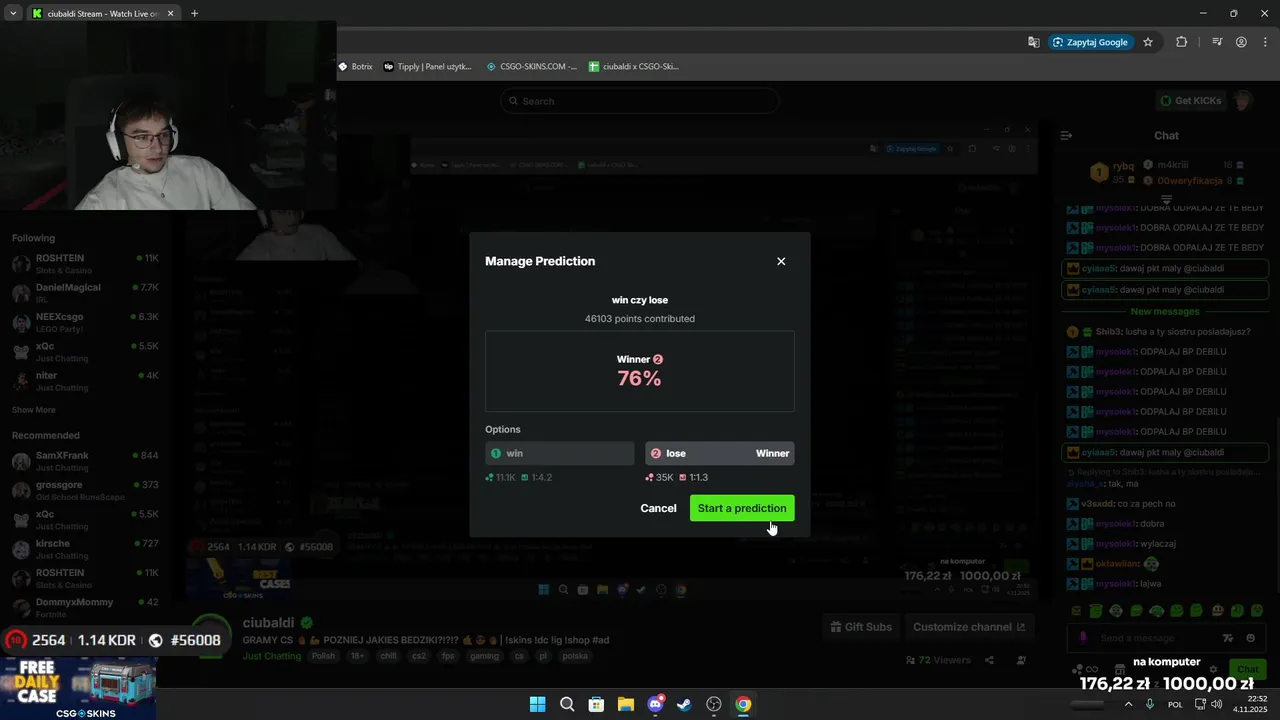This screenshot has width=1280, height=720.
Task: Click the 'polska' stream tag
Action: click(x=575, y=656)
